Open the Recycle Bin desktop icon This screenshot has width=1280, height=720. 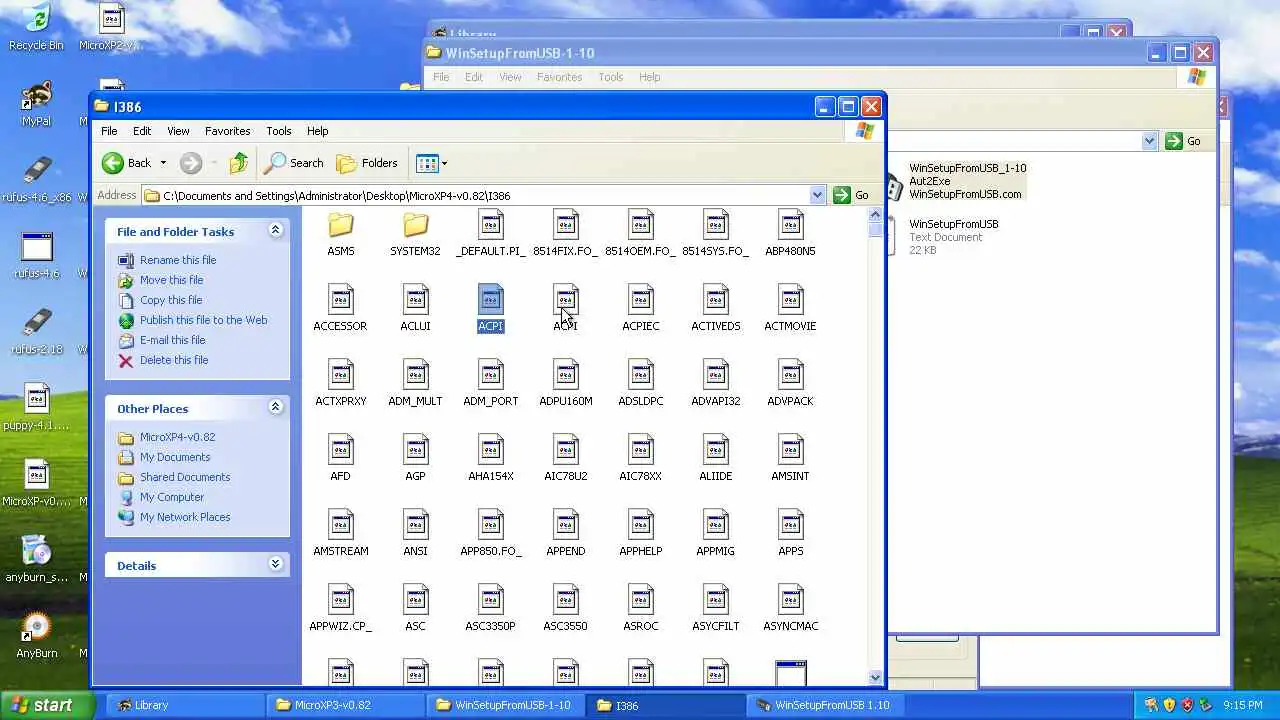click(36, 26)
